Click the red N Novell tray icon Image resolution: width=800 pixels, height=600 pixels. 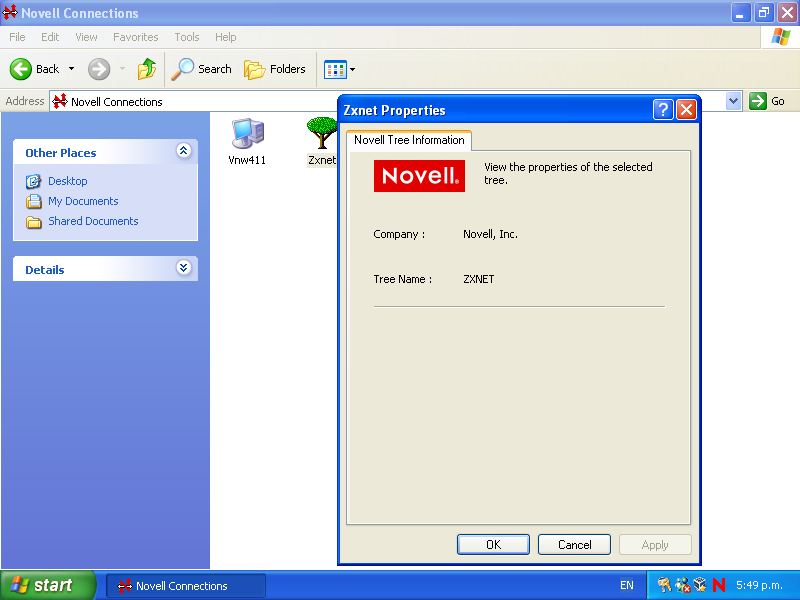tap(719, 585)
